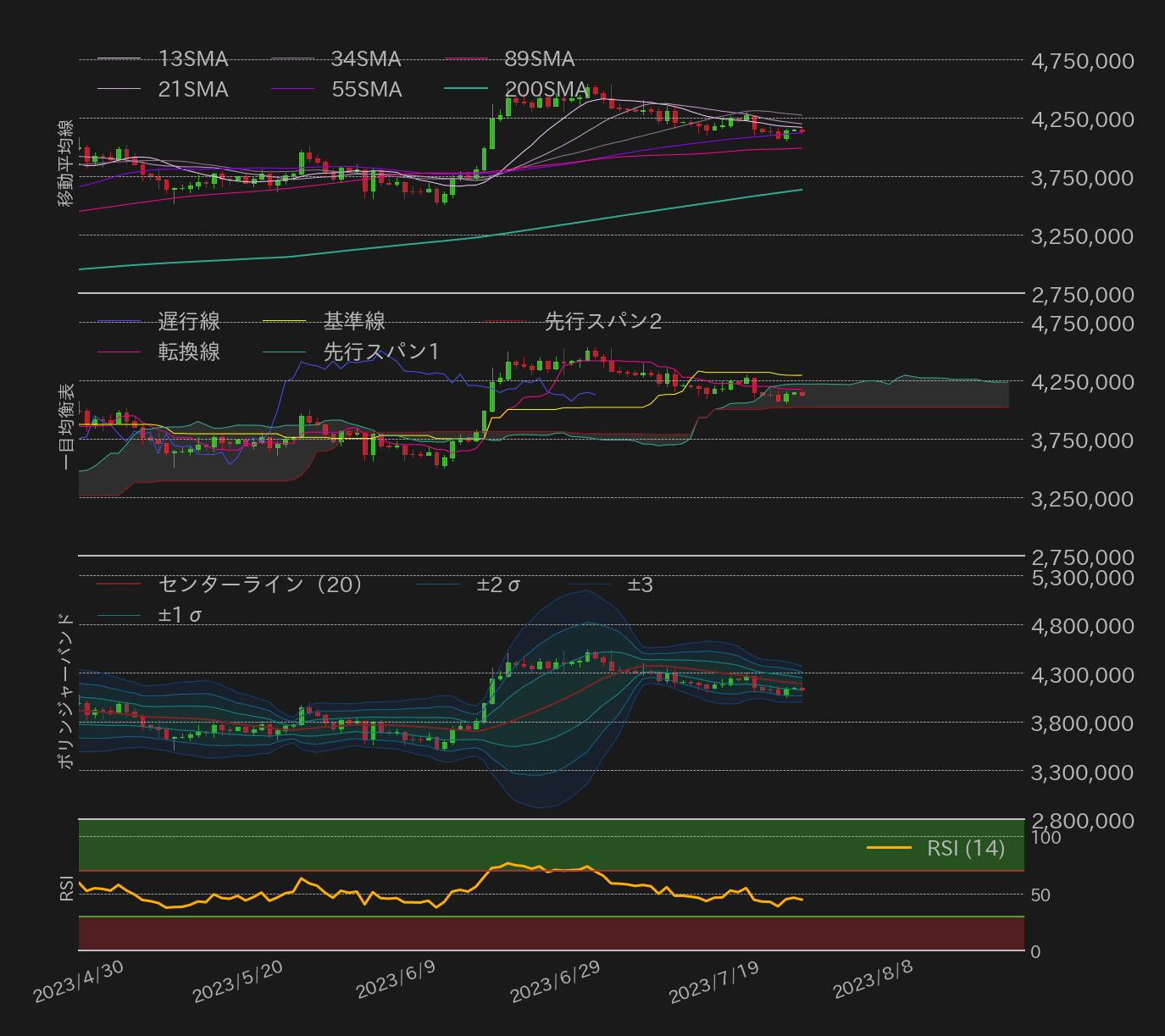
Task: Select the 先行スパン2 legend entry
Action: tap(602, 322)
